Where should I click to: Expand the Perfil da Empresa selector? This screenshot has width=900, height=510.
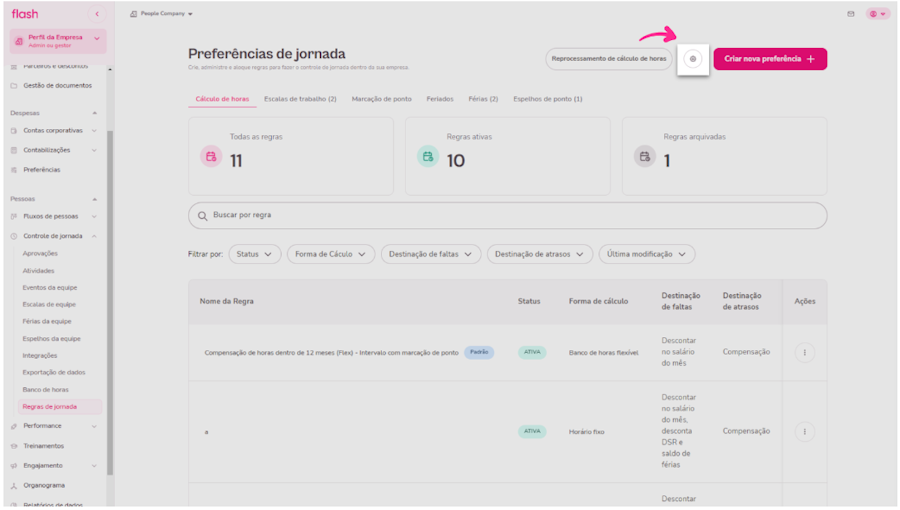tap(58, 41)
